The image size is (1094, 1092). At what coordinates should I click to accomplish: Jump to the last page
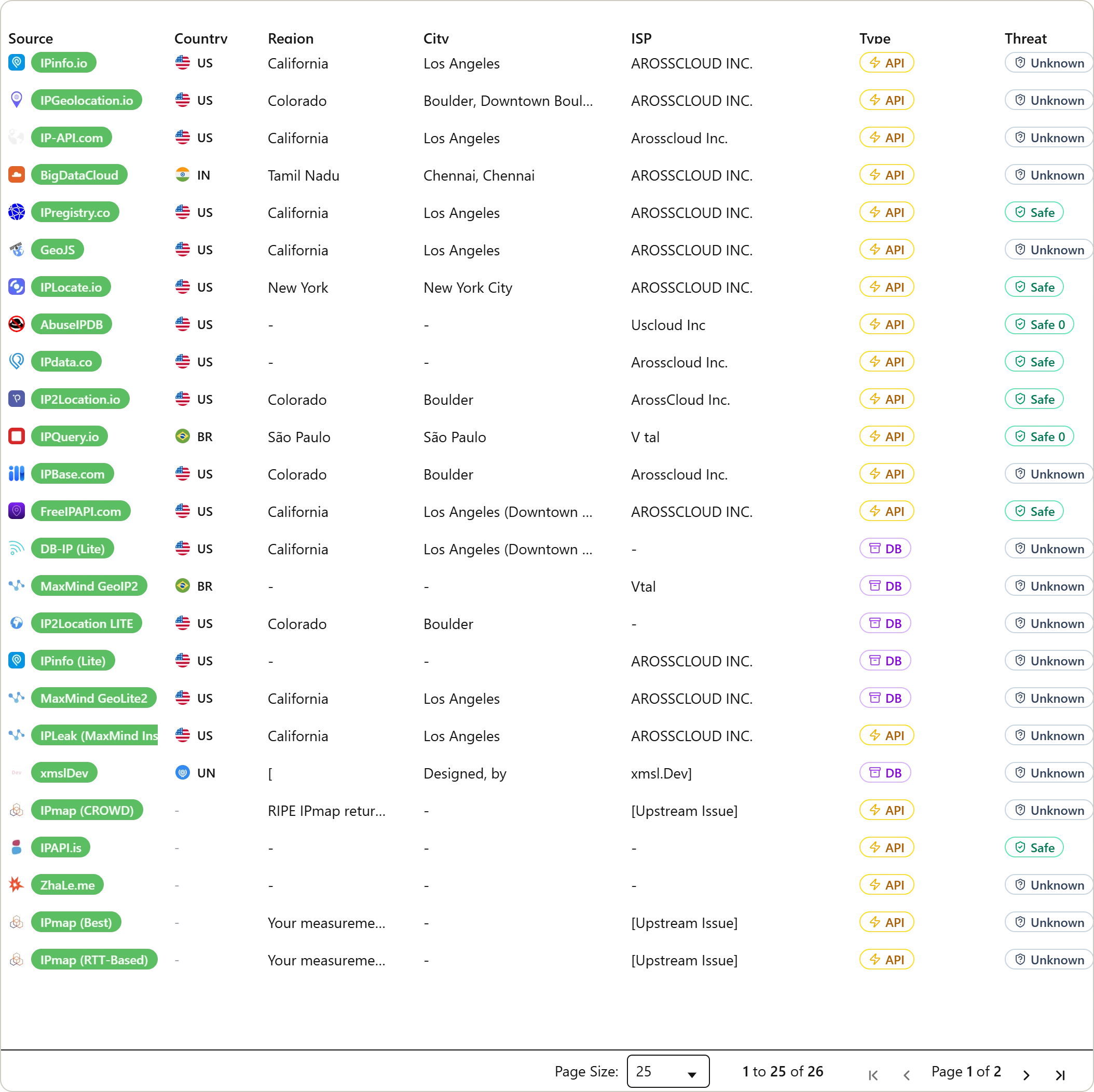[x=1060, y=1075]
